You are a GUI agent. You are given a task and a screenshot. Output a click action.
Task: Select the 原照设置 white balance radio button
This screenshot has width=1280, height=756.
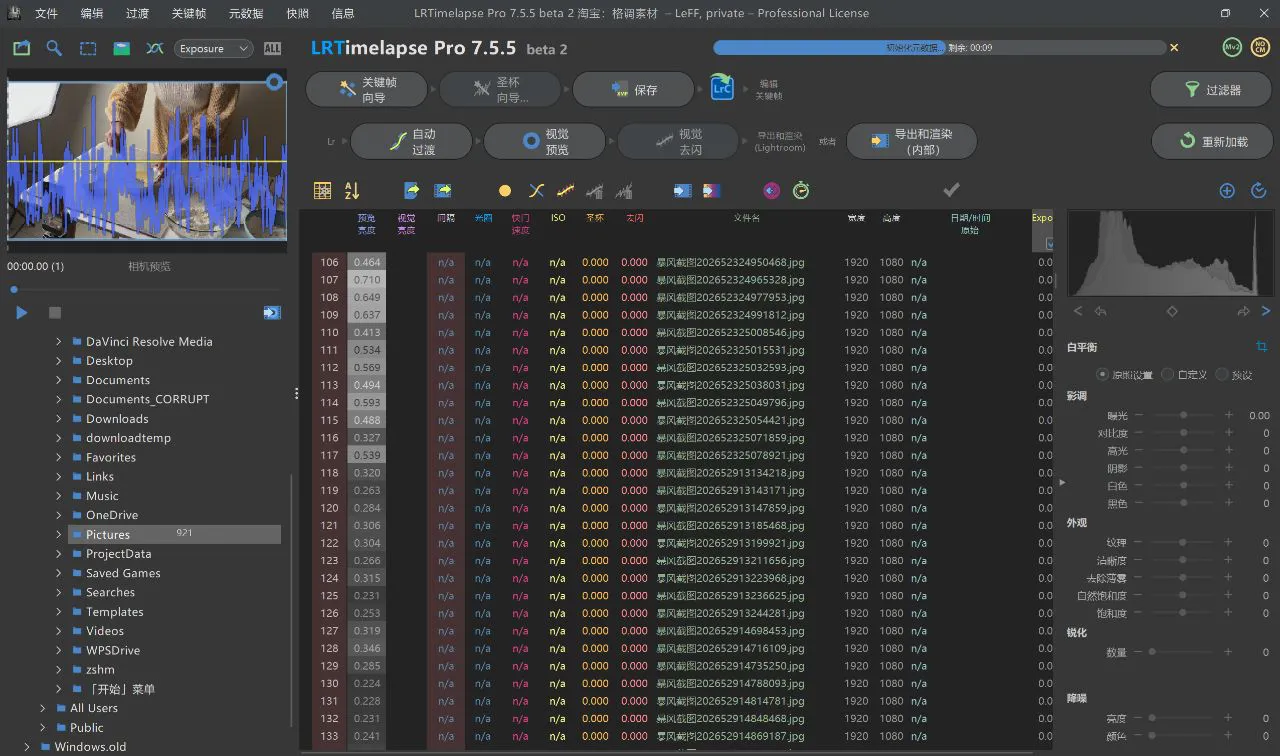[1103, 374]
